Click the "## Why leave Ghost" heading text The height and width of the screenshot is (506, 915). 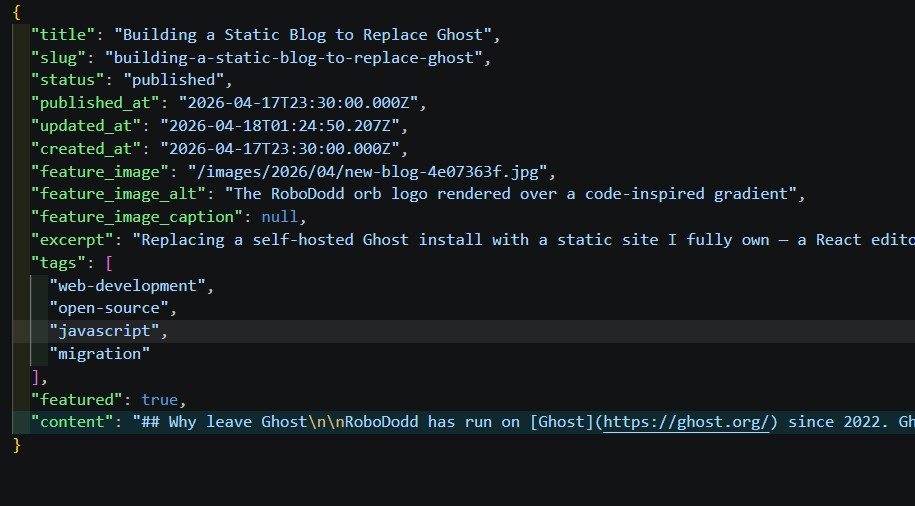coord(224,422)
